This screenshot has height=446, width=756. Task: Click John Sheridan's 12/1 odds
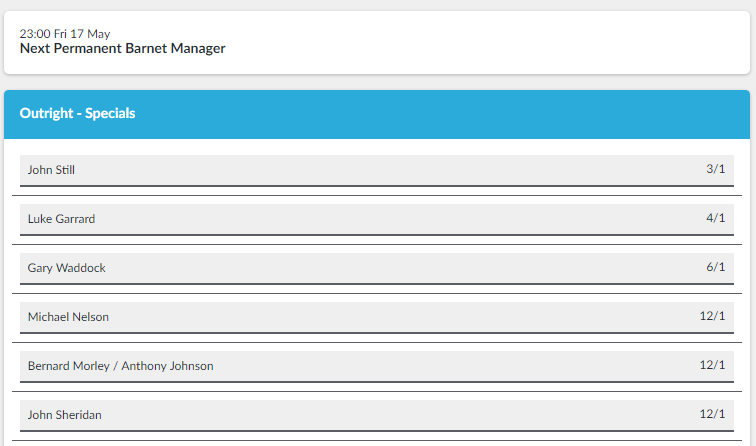pyautogui.click(x=712, y=414)
